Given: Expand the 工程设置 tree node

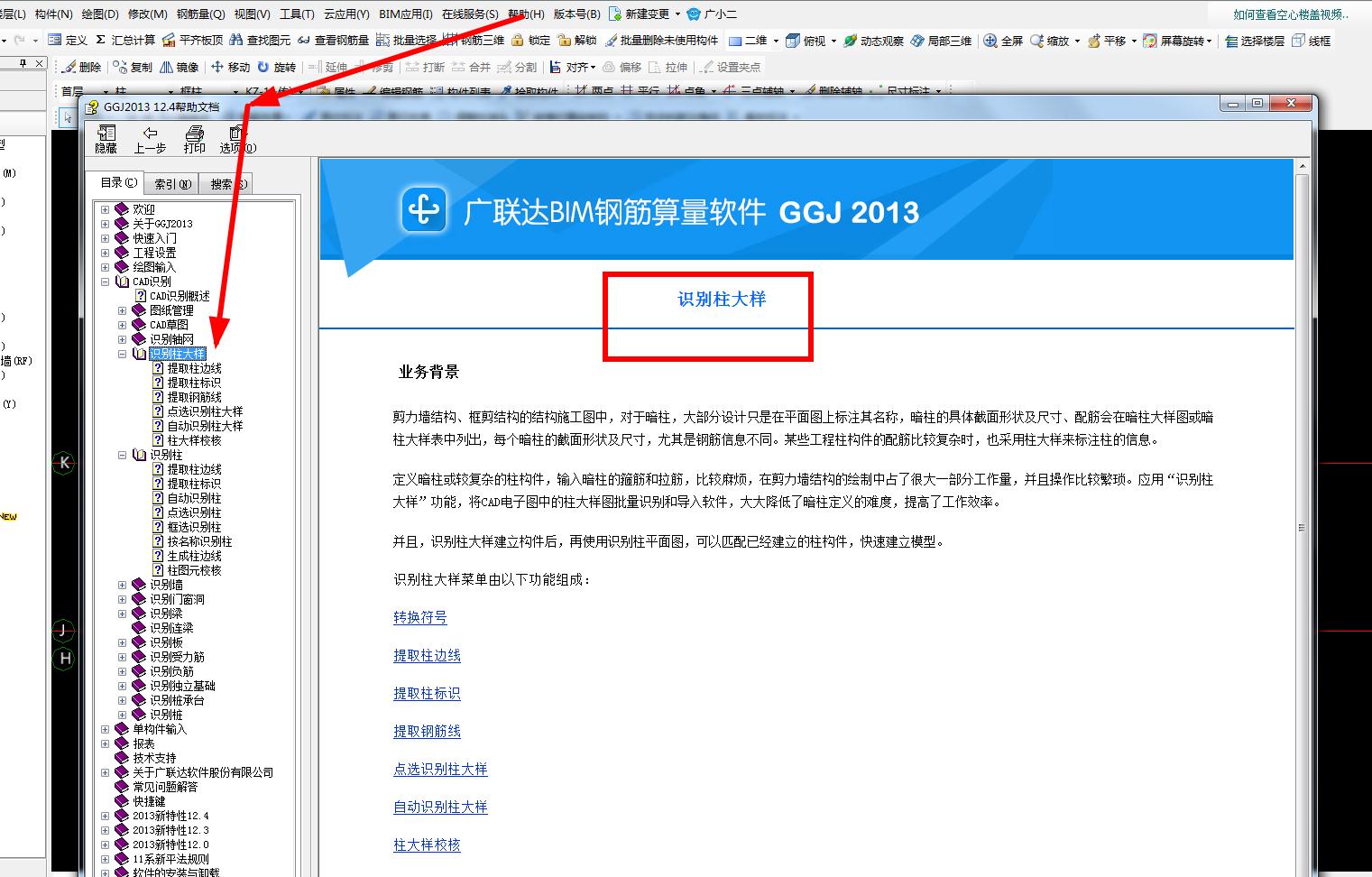Looking at the screenshot, I should click(x=106, y=253).
